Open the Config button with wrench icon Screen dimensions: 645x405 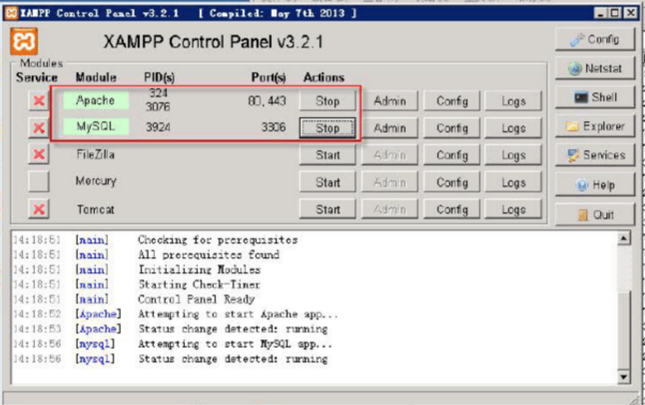[595, 39]
